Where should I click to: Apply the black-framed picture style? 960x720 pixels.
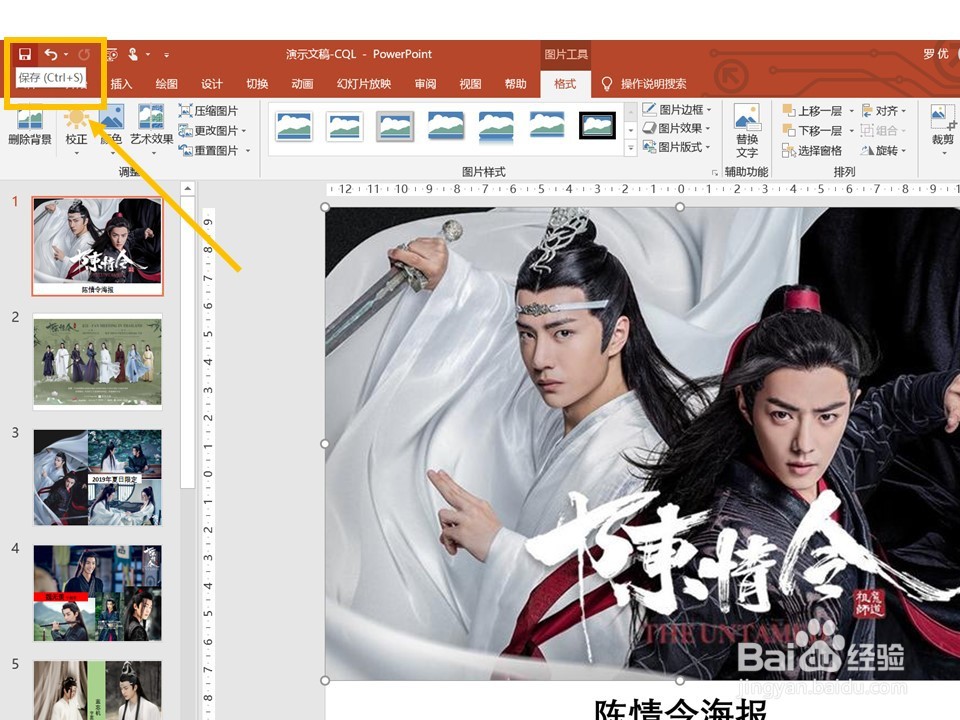tap(597, 126)
